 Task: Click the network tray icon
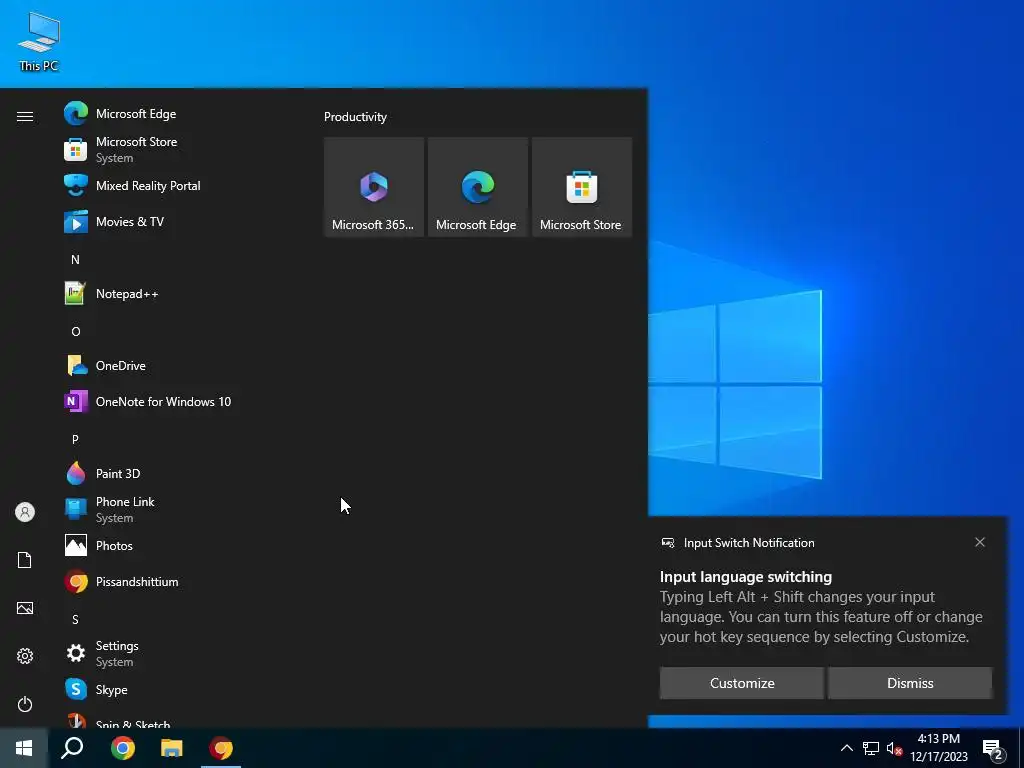[871, 748]
